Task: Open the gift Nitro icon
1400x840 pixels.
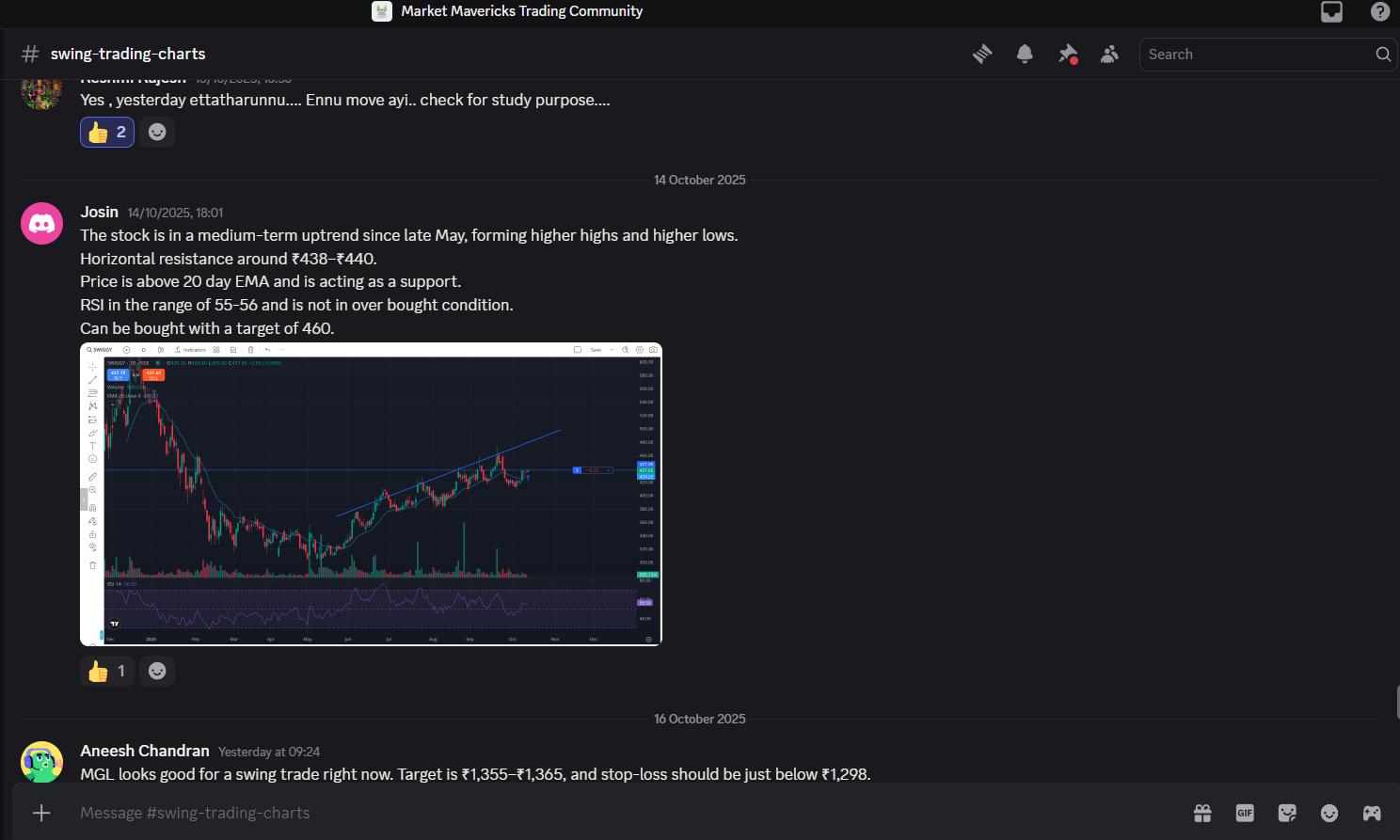Action: coord(1202,813)
